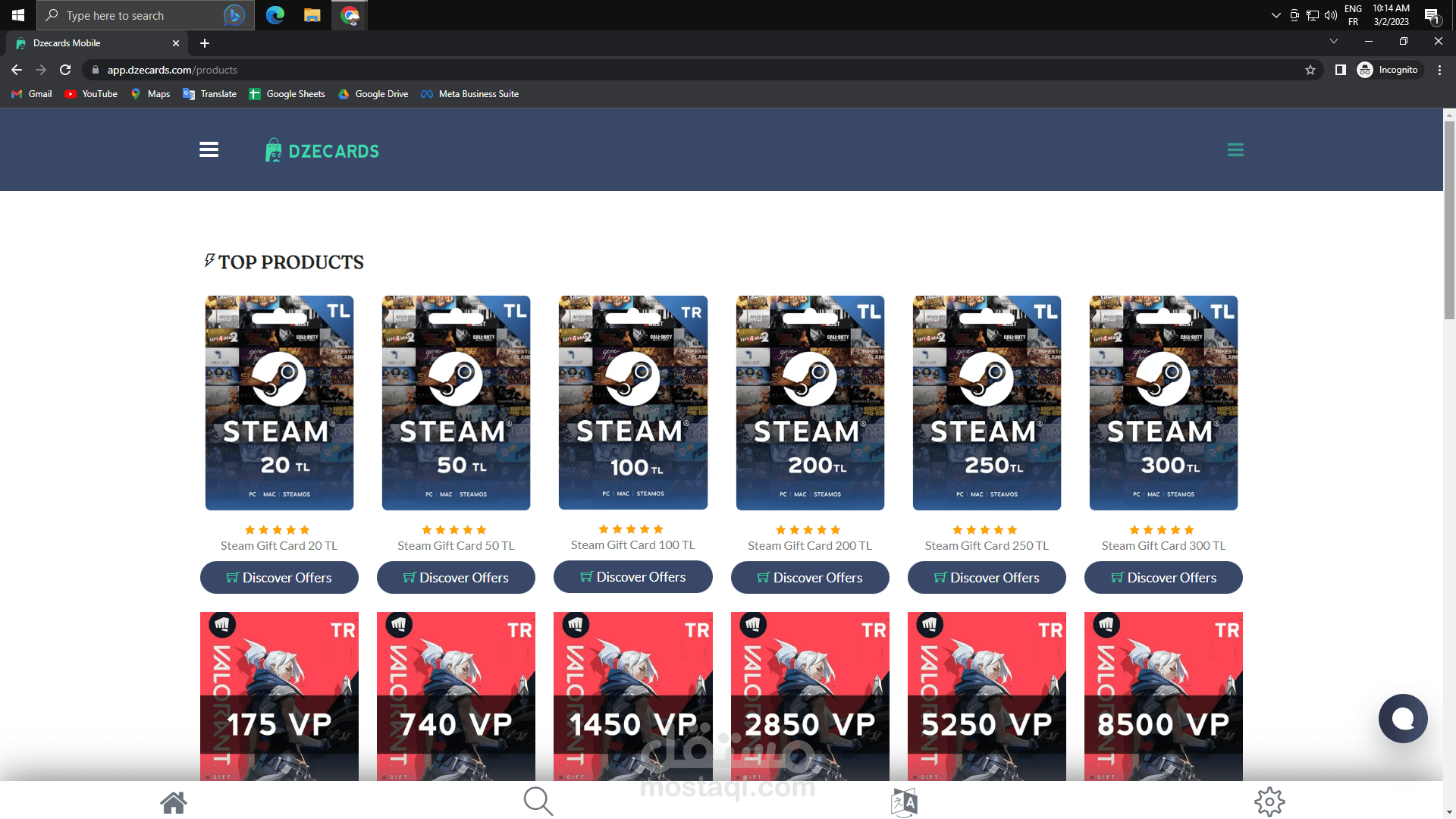The height and width of the screenshot is (819, 1456).
Task: Click the Windows taskbar search box
Action: click(144, 15)
